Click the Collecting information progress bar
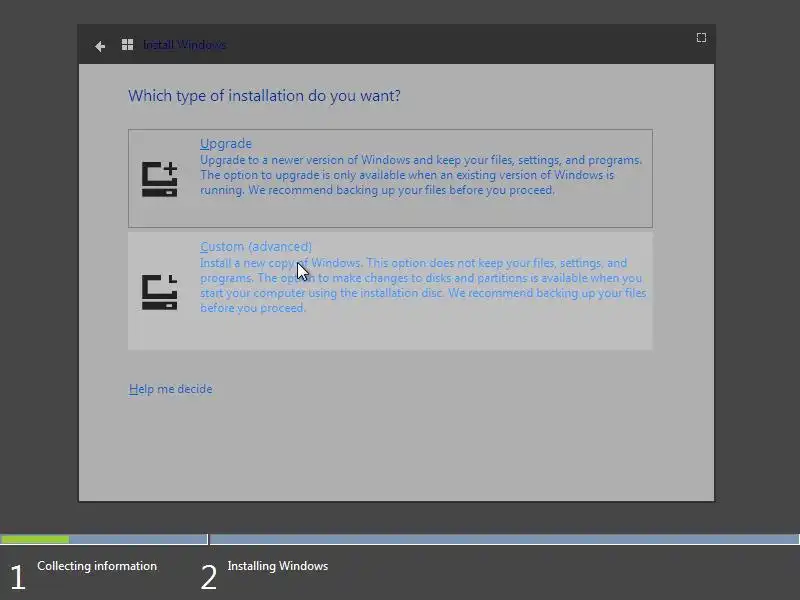800x600 pixels. (104, 539)
